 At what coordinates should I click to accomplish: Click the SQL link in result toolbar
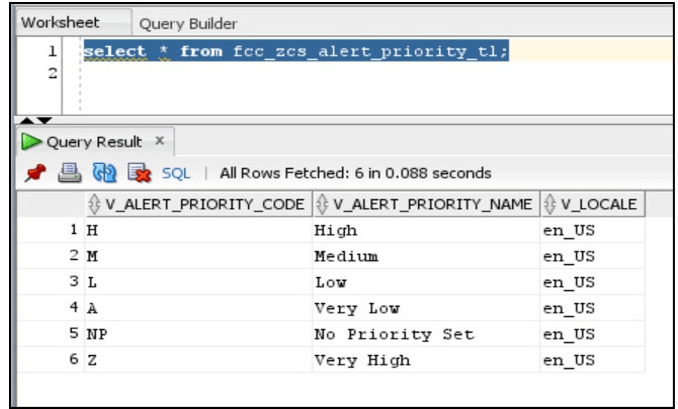pos(176,173)
